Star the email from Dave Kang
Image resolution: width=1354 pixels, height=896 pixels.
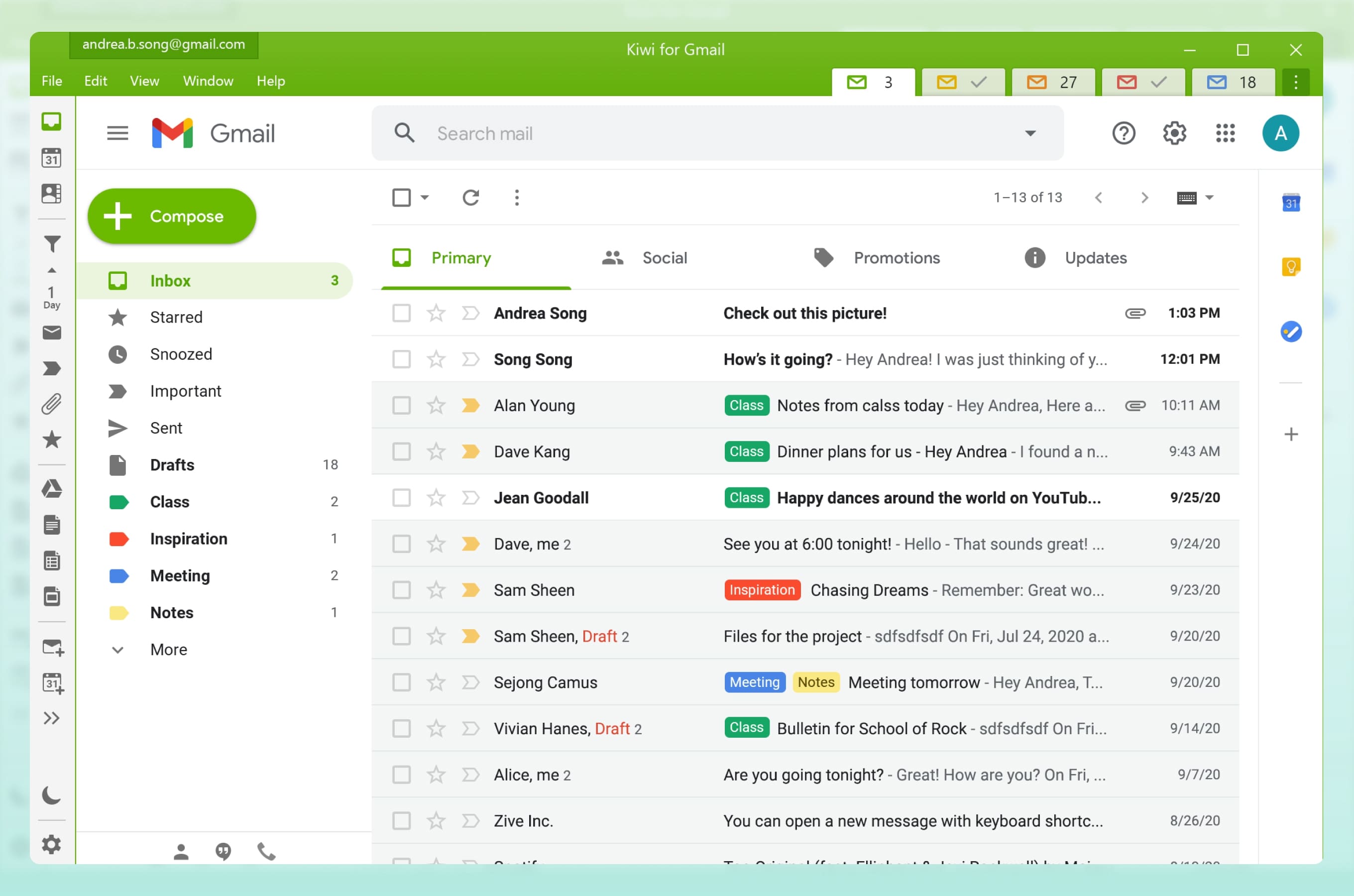[x=436, y=451]
